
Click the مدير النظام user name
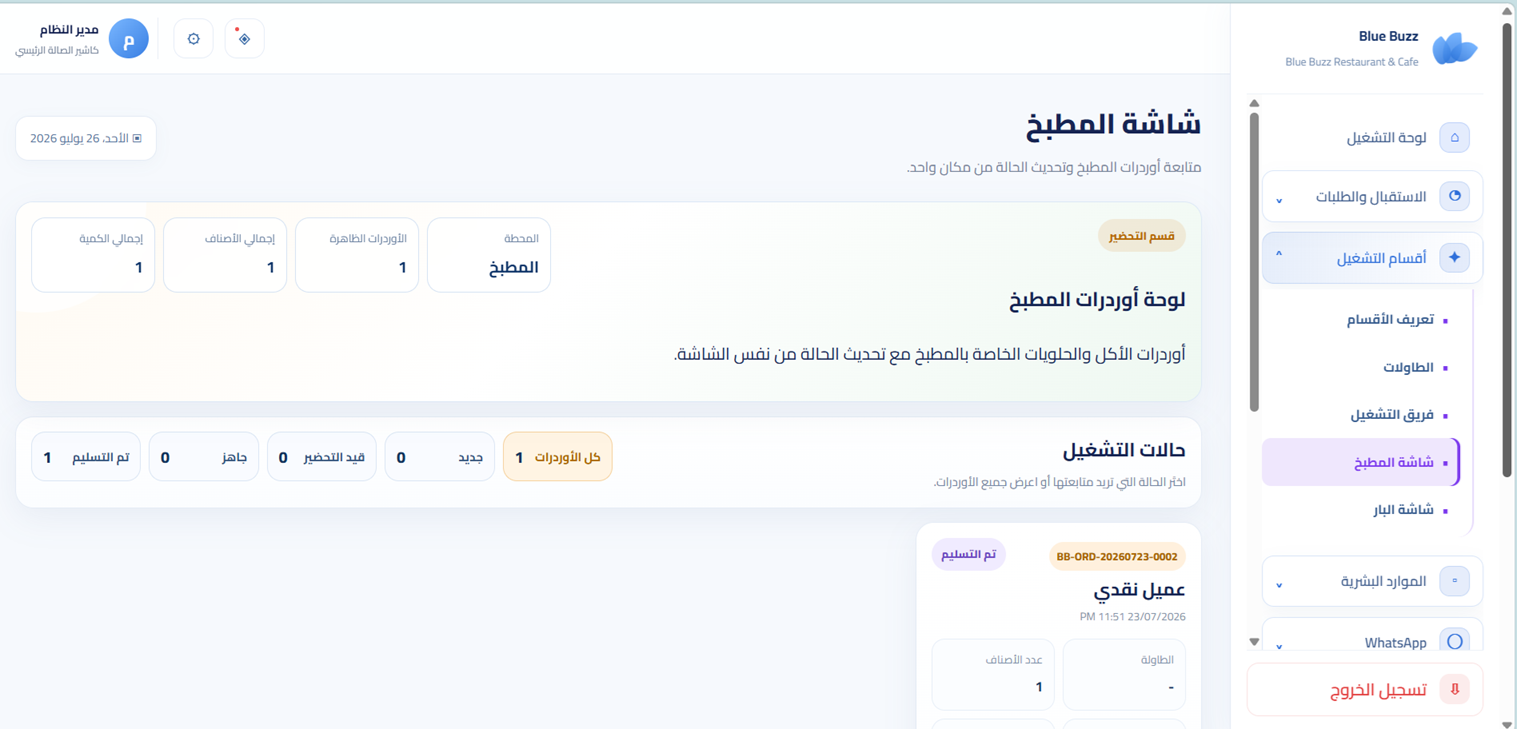tap(69, 30)
